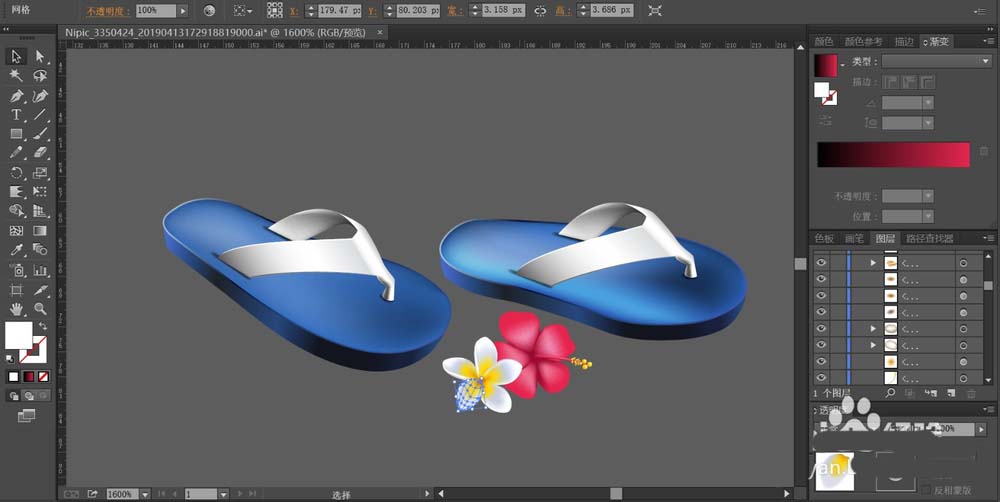Click the 不透明度 link in control bar
The image size is (1000, 502).
coord(108,11)
